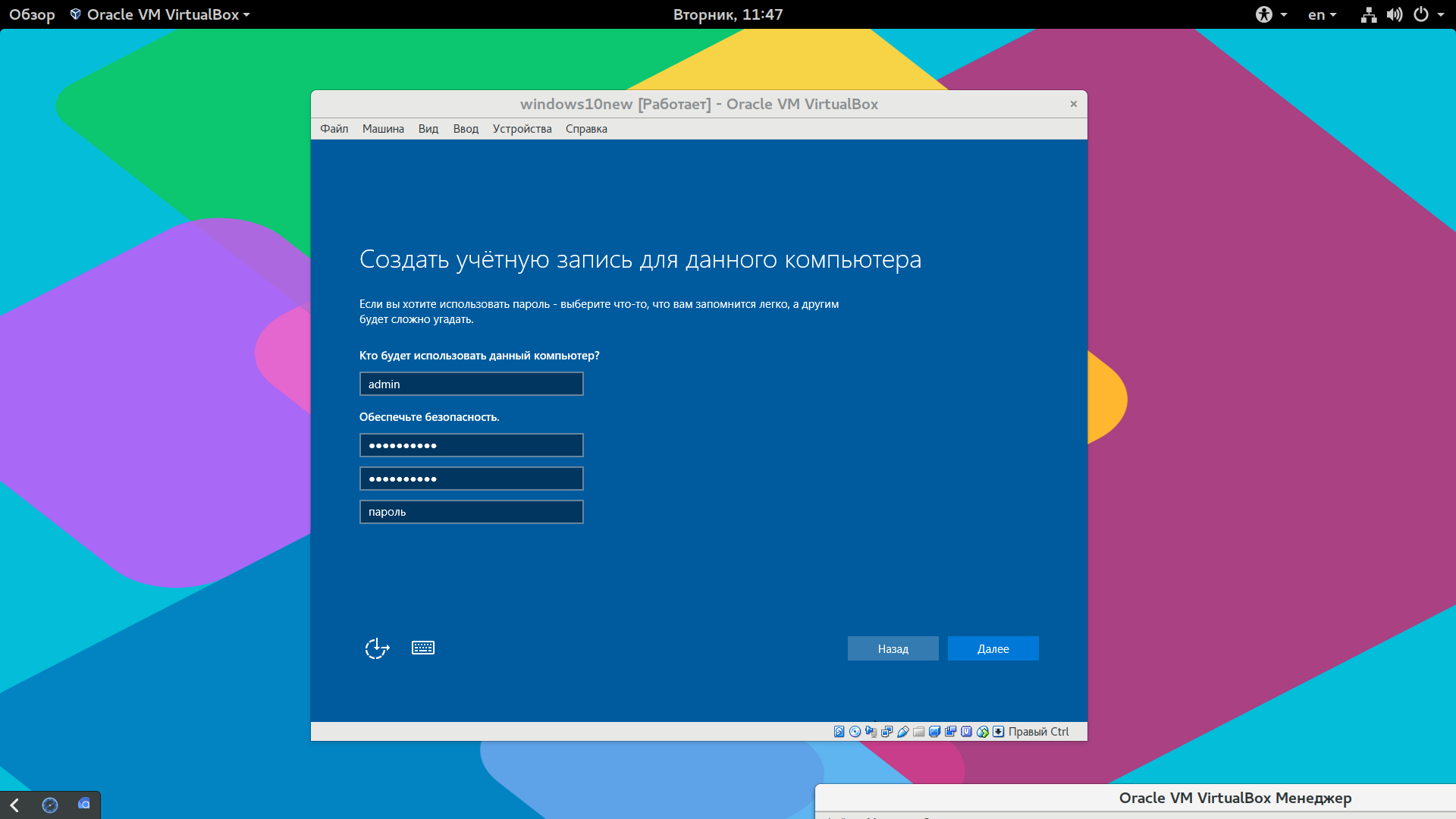Open the audio status icon with microphone
Viewport: 1456px width, 819px height.
871,732
